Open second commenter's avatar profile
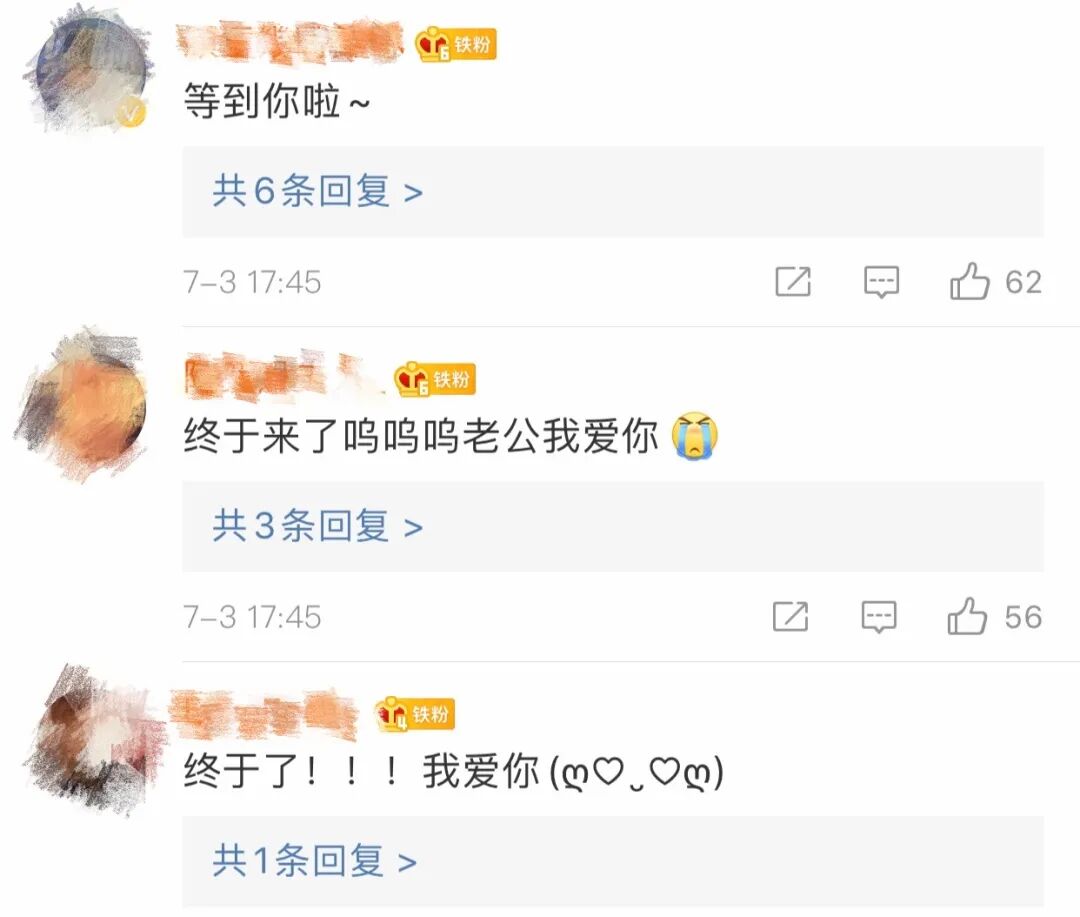The width and height of the screenshot is (1080, 917). click(x=83, y=405)
